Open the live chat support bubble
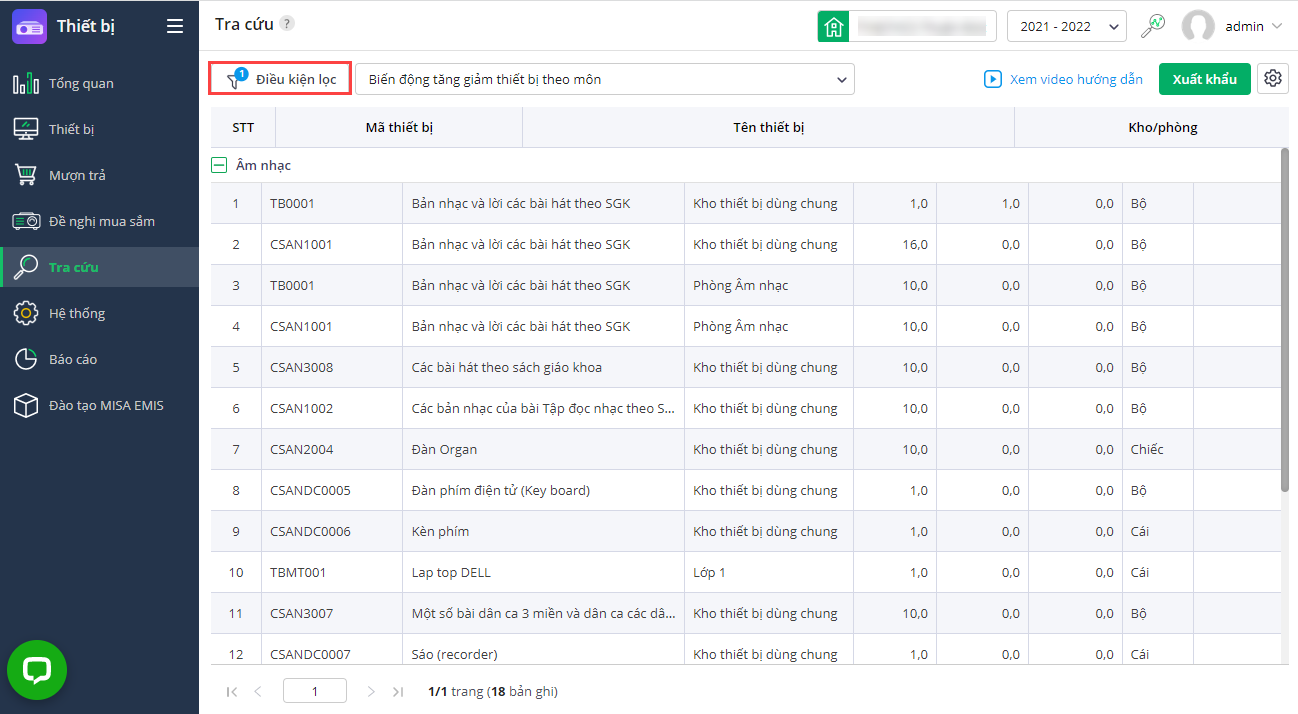This screenshot has width=1298, height=714. point(37,669)
